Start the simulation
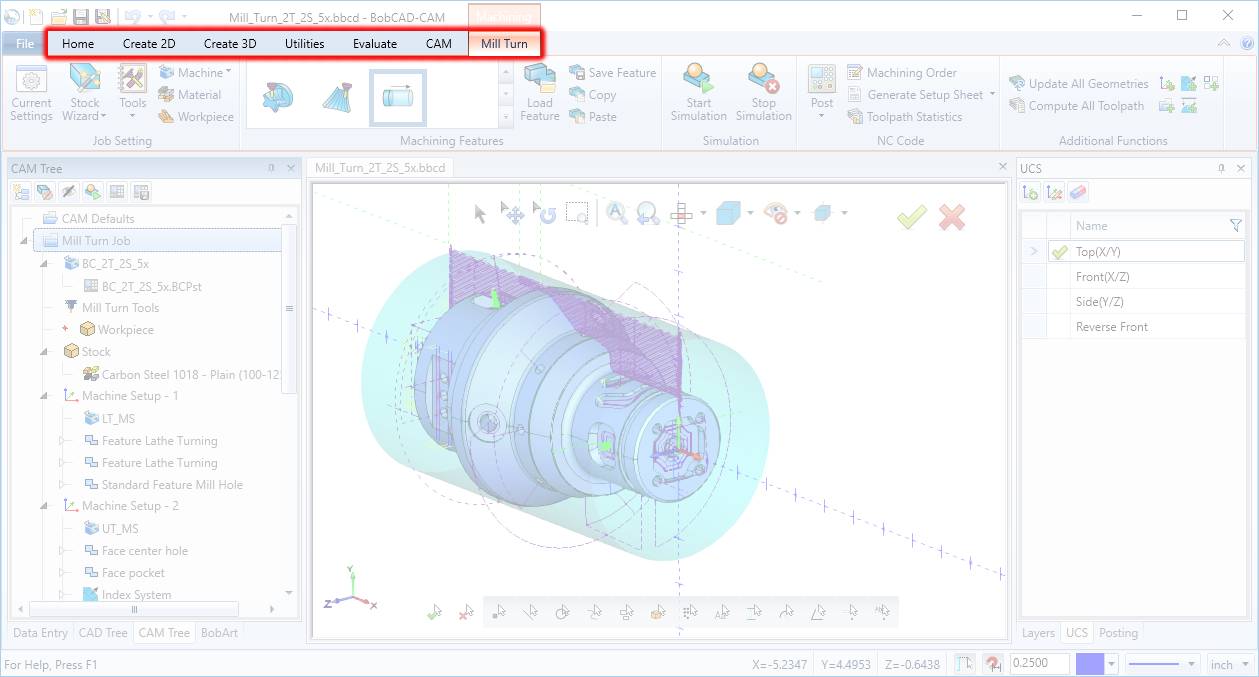The height and width of the screenshot is (677, 1259). (699, 93)
